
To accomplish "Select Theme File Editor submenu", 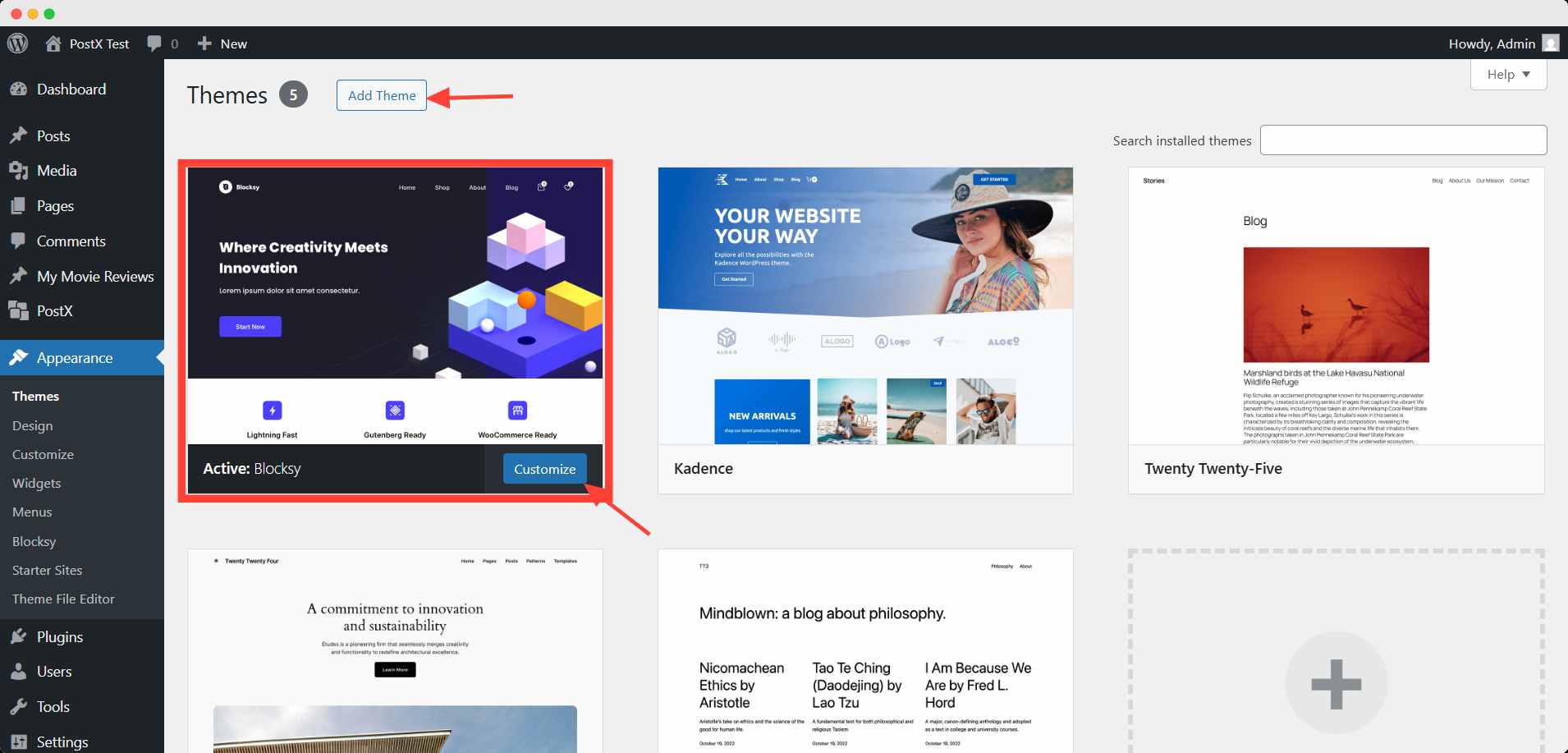I will (x=63, y=599).
